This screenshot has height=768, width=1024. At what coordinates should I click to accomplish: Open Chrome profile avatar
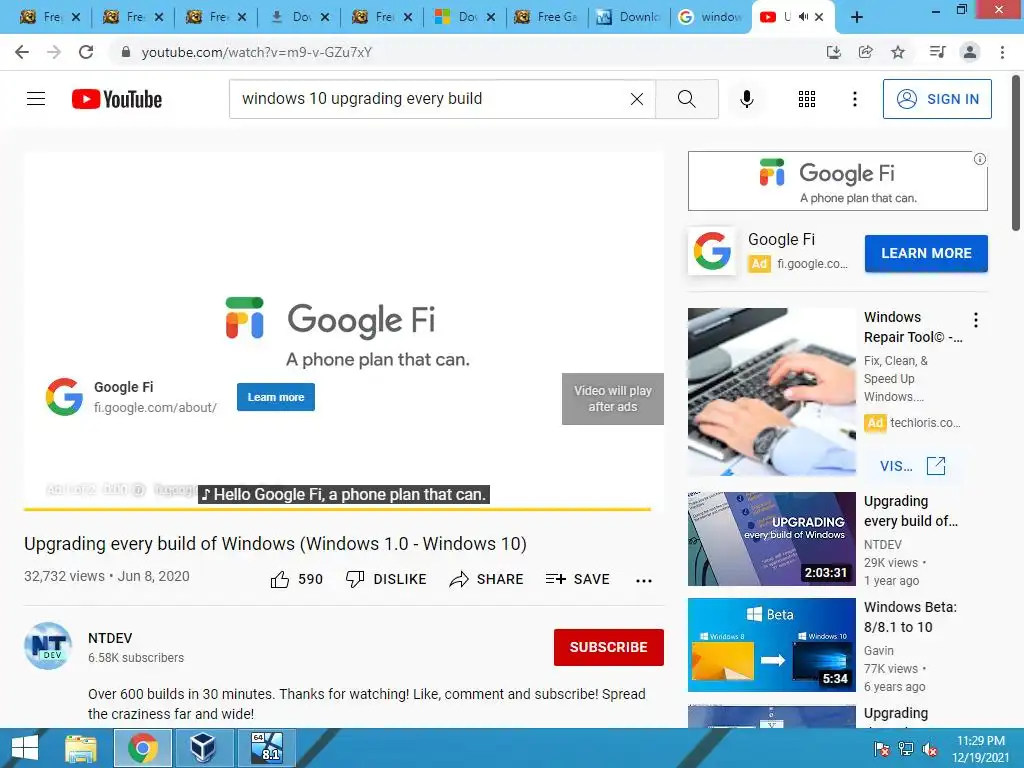pos(970,52)
